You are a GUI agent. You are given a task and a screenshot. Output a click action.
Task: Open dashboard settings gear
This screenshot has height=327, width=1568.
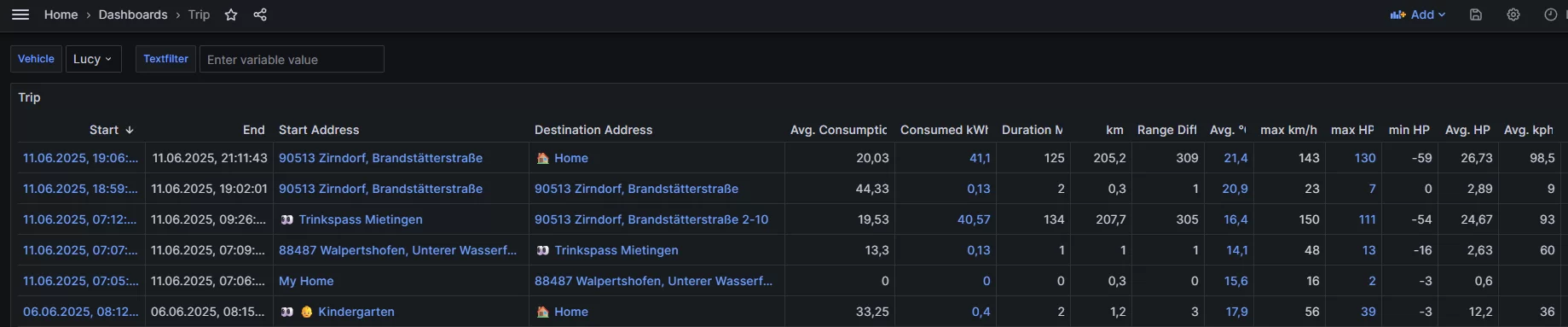tap(1513, 15)
